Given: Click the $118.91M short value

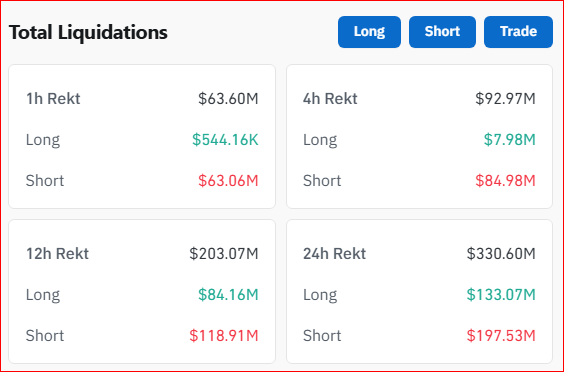Looking at the screenshot, I should click(x=224, y=336).
